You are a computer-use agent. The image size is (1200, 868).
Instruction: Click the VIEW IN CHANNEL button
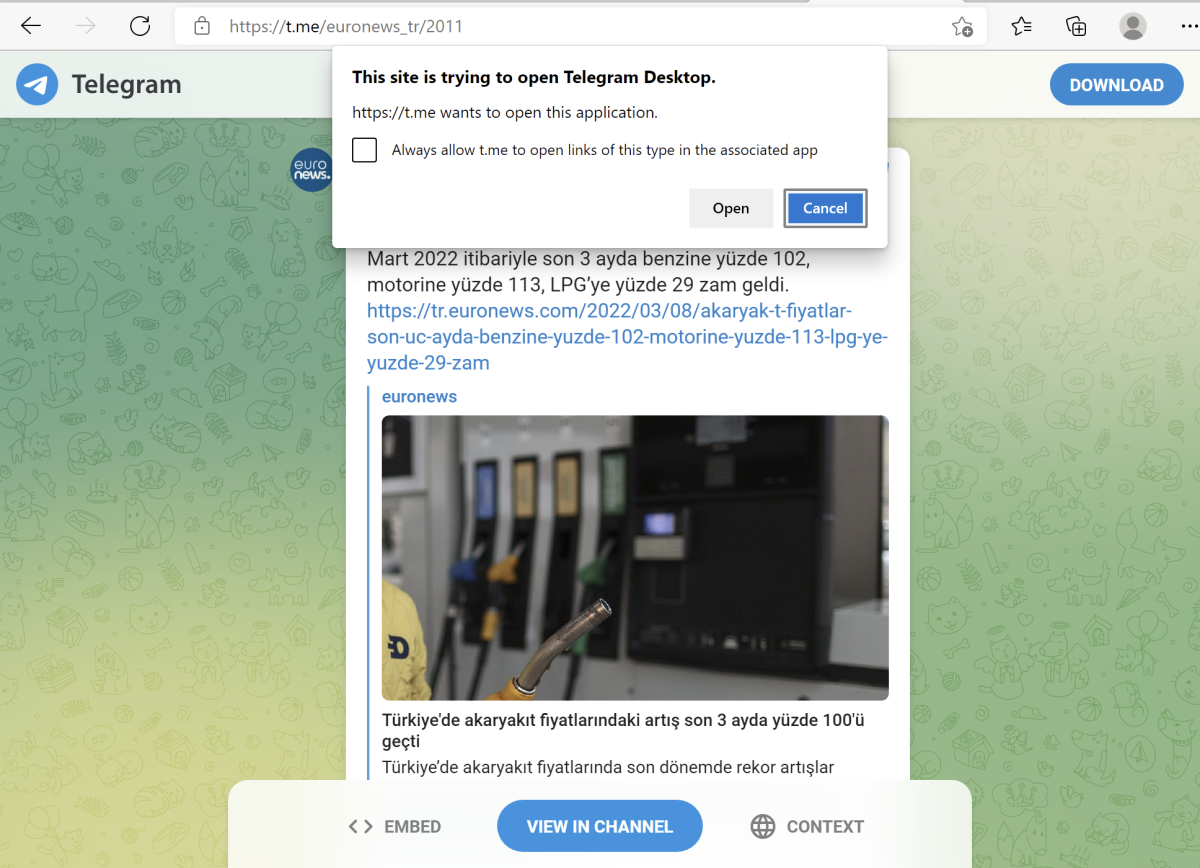[600, 826]
